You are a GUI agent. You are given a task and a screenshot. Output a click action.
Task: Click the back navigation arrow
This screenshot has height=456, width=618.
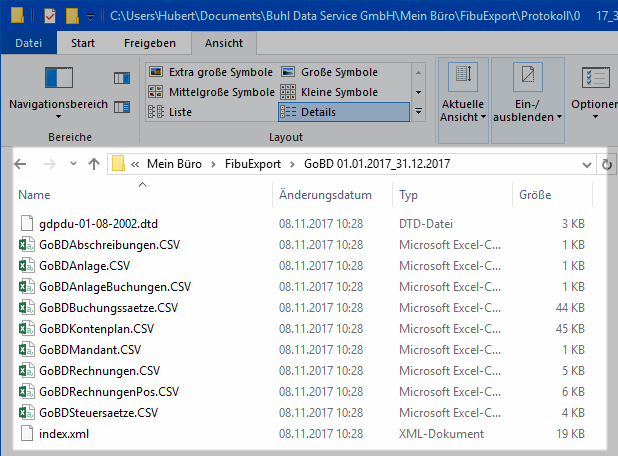(x=21, y=164)
